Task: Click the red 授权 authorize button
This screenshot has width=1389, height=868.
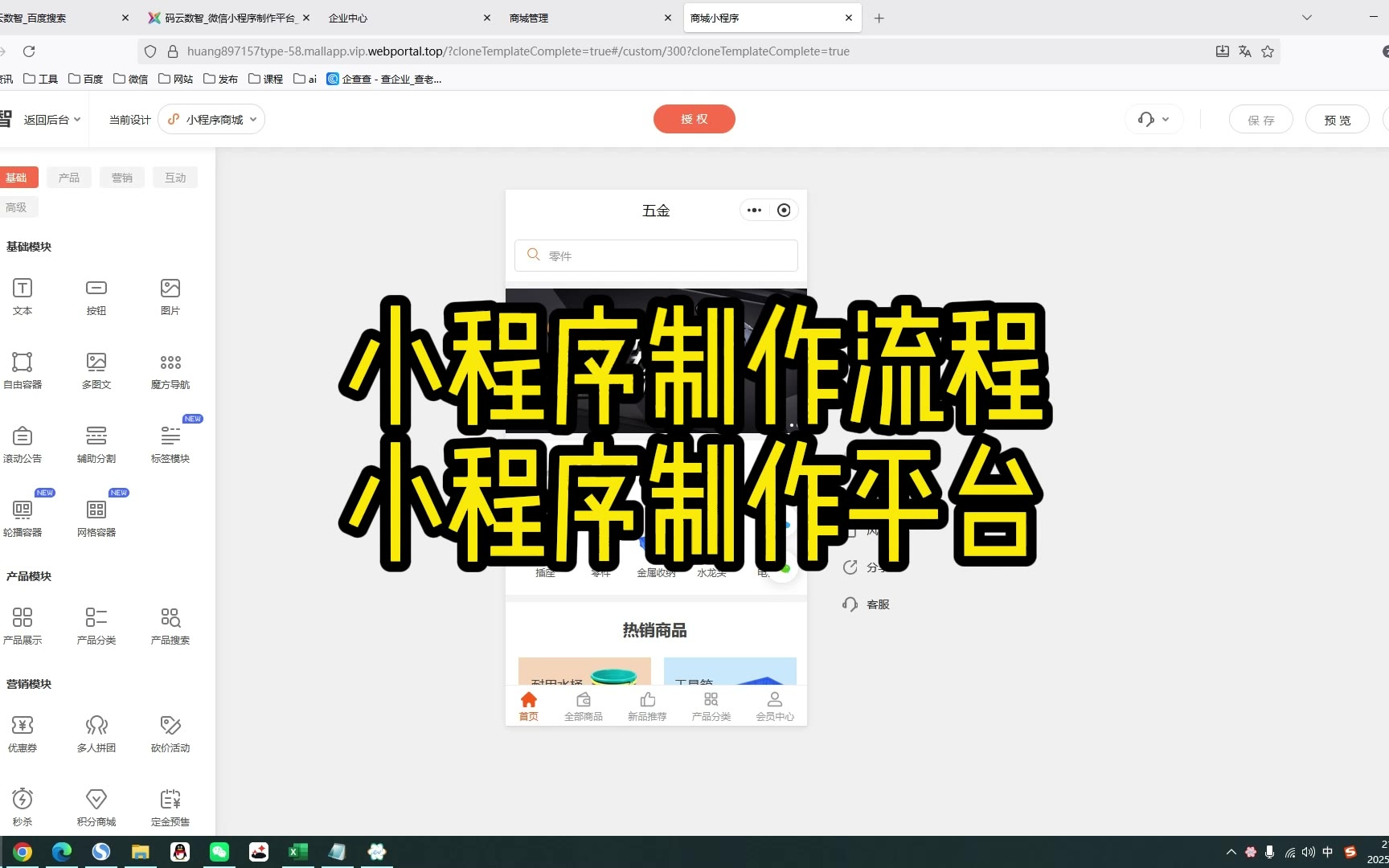Action: pyautogui.click(x=694, y=119)
